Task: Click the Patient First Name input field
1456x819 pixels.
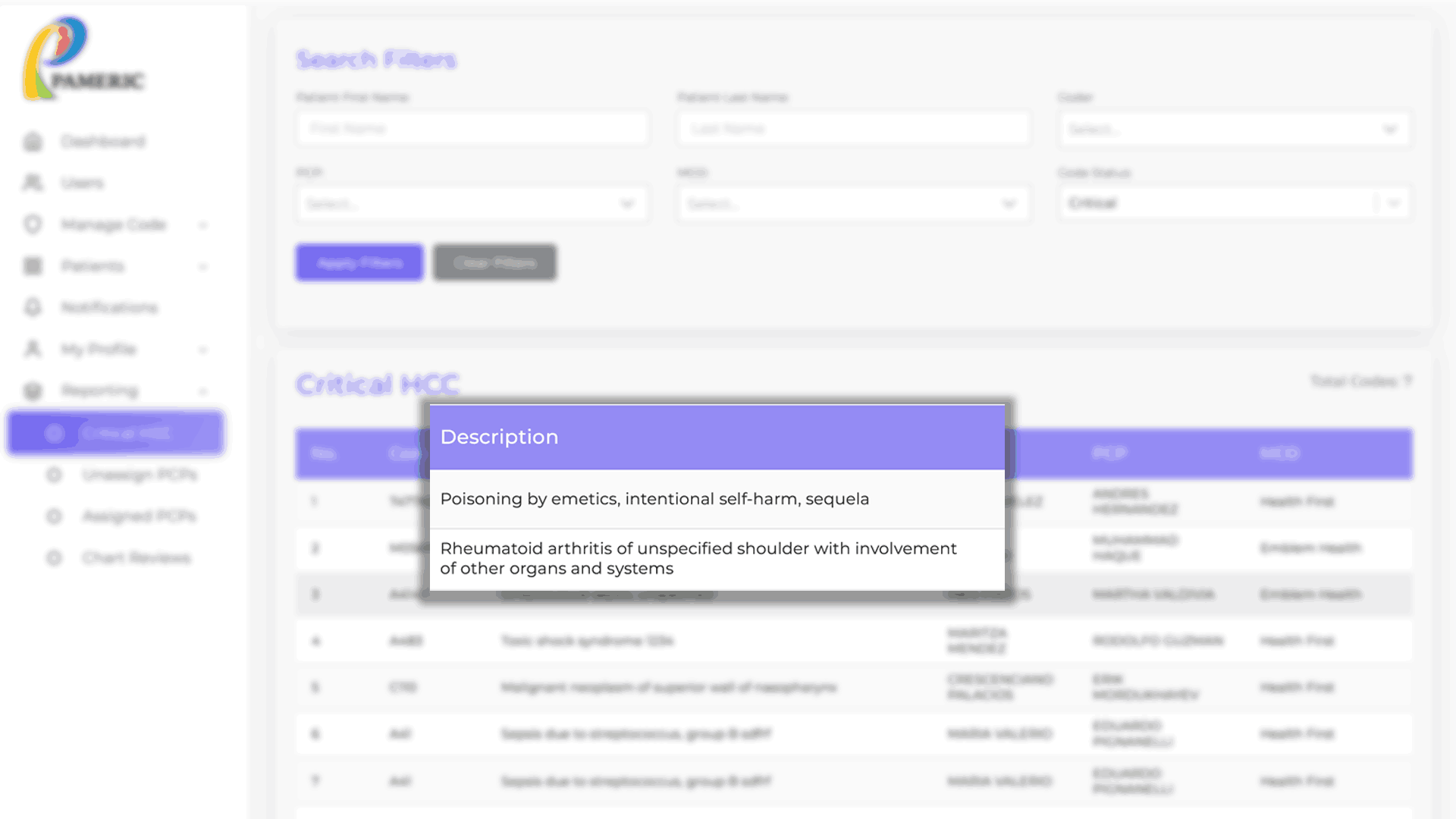Action: tap(472, 129)
